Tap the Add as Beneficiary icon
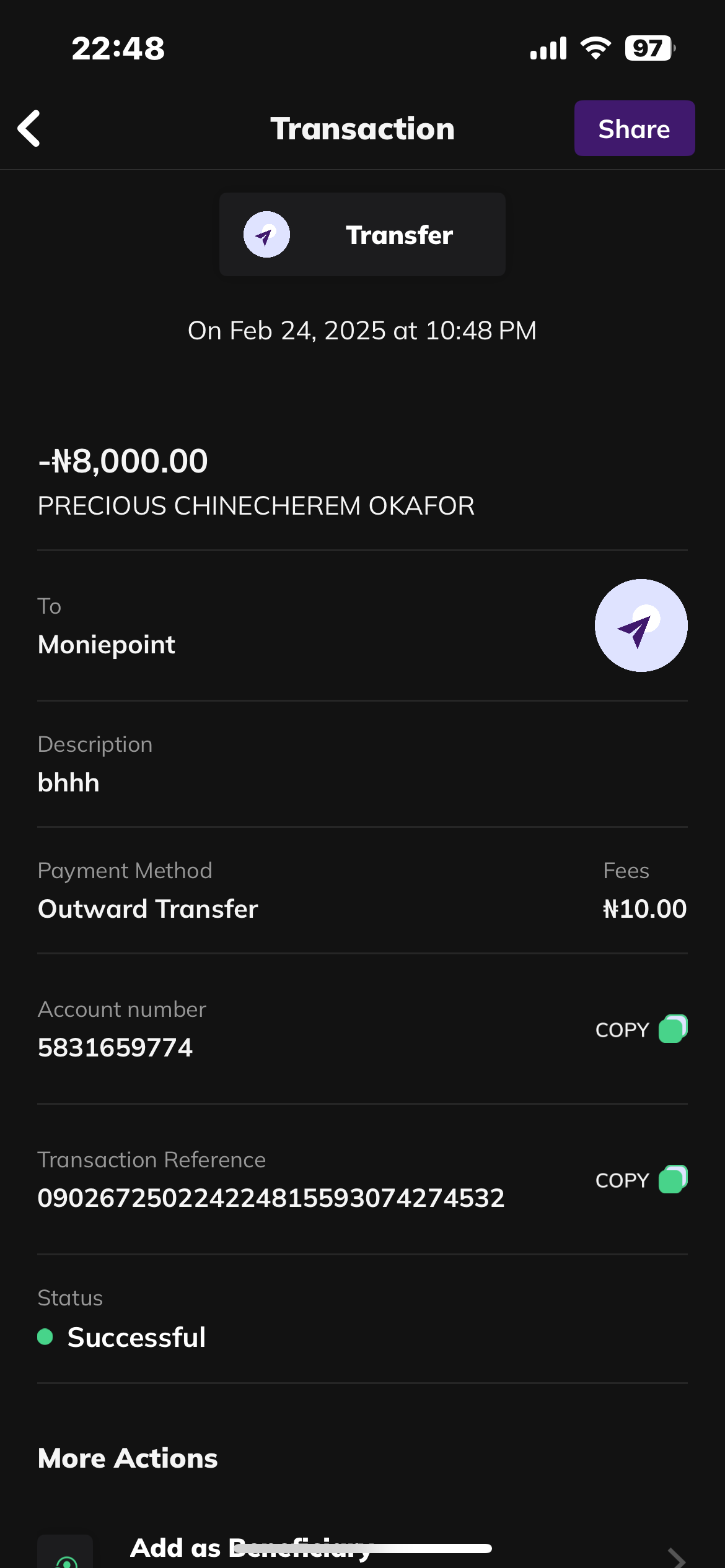The width and height of the screenshot is (725, 1568). tap(66, 1556)
